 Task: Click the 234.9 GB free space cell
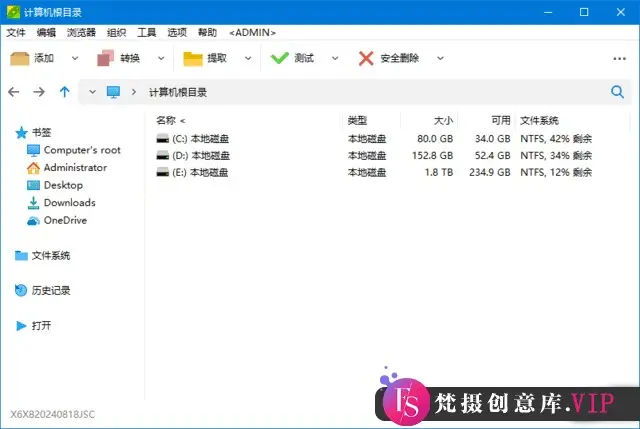(x=490, y=172)
